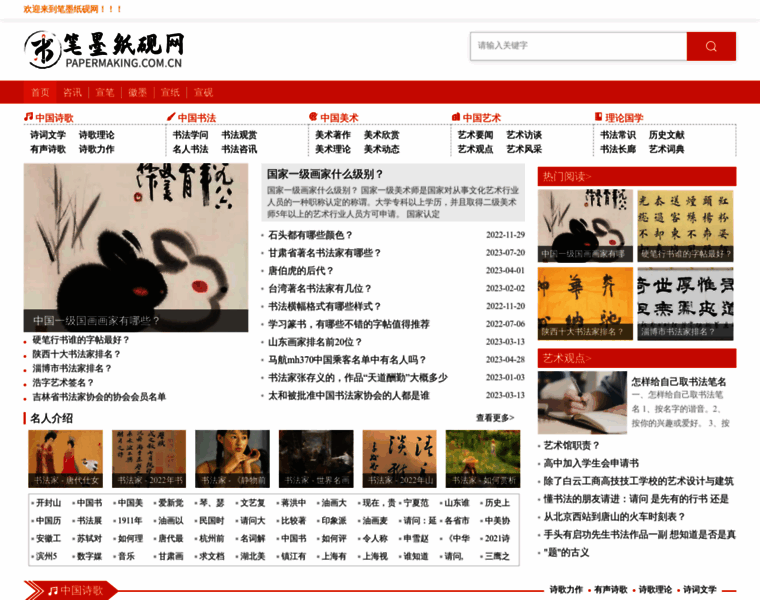Open the large rabbit painting feature image
Screen dimensions: 760x600
tap(136, 247)
